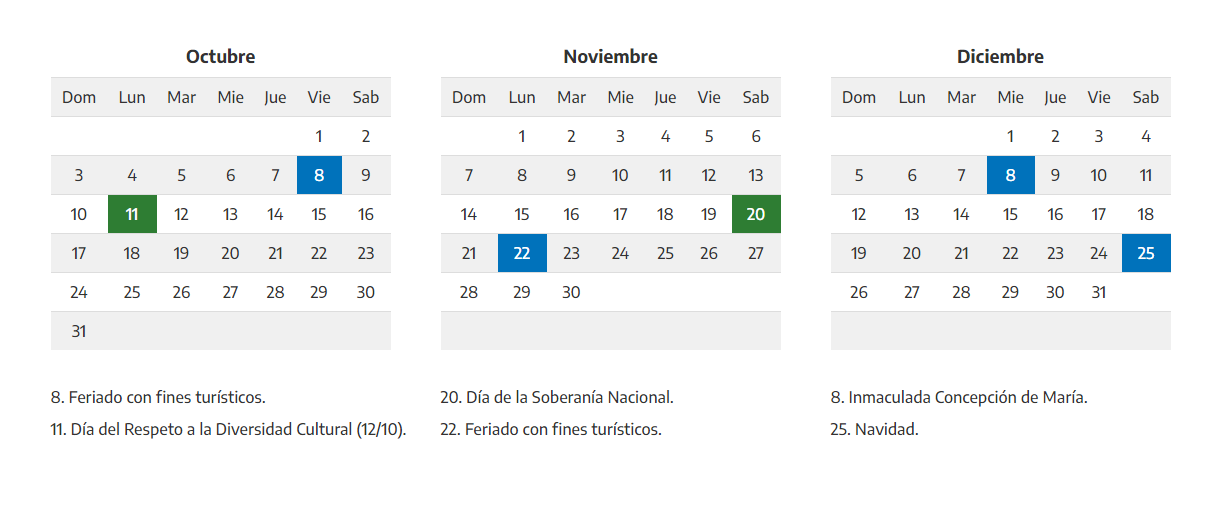Viewport: 1225px width, 519px height.
Task: Click the Noviembre month heading
Action: tap(610, 57)
